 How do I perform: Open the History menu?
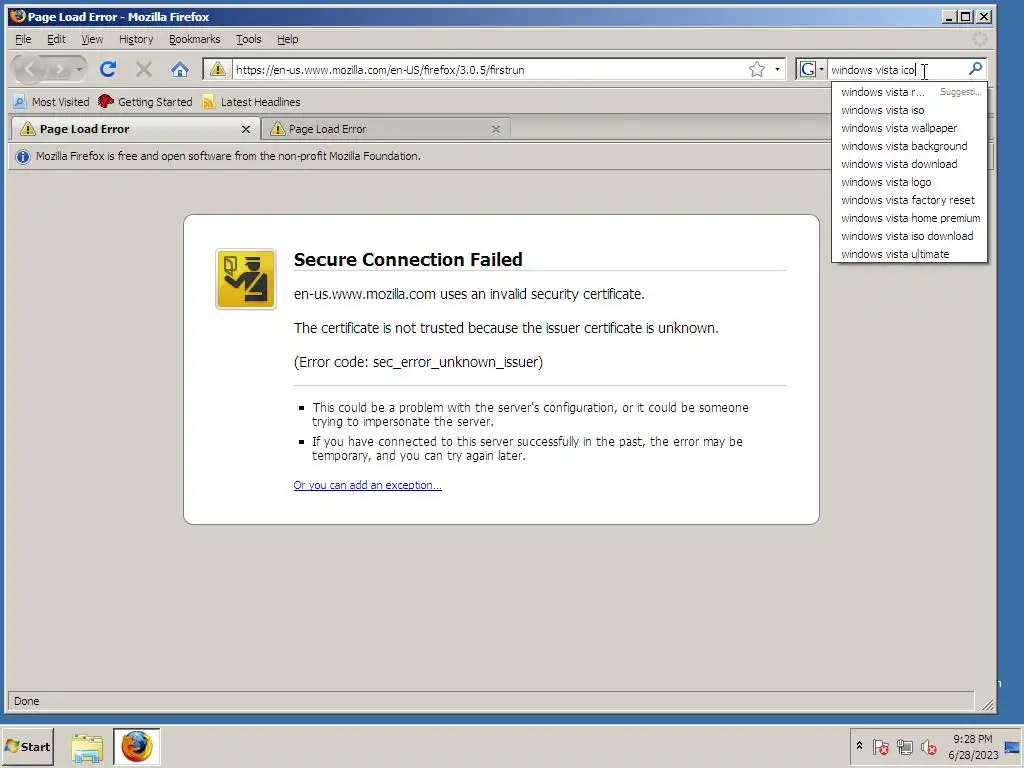click(136, 39)
